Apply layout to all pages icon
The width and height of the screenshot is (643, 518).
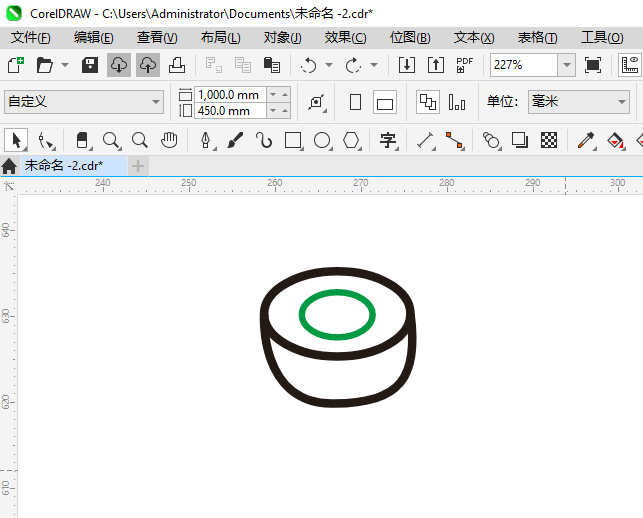(428, 102)
